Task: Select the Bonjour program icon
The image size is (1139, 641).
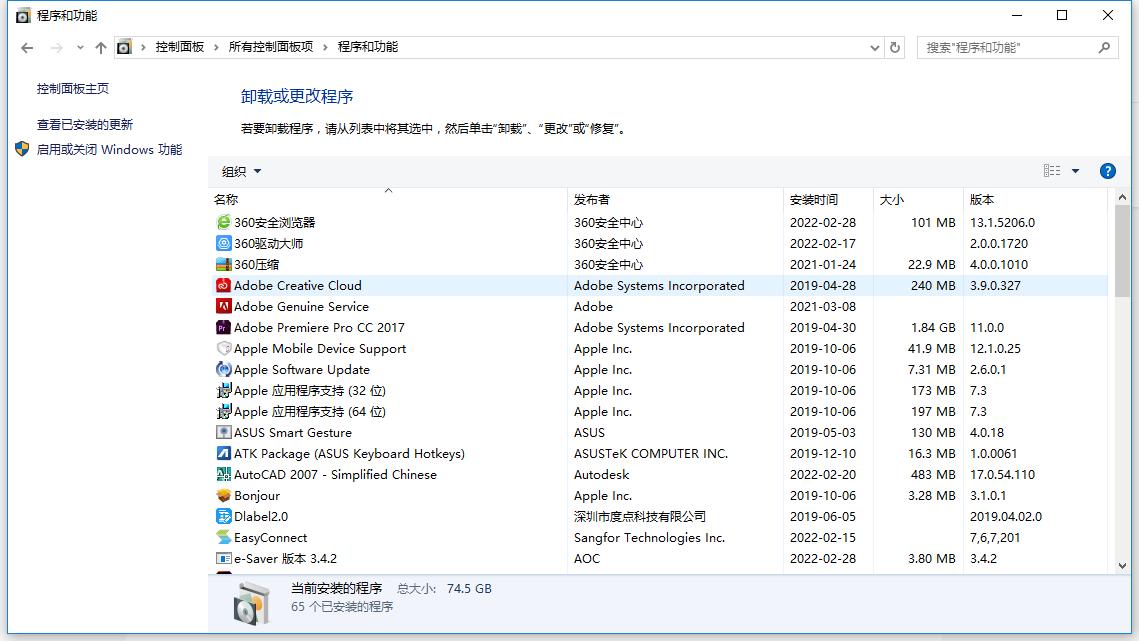Action: click(x=223, y=495)
